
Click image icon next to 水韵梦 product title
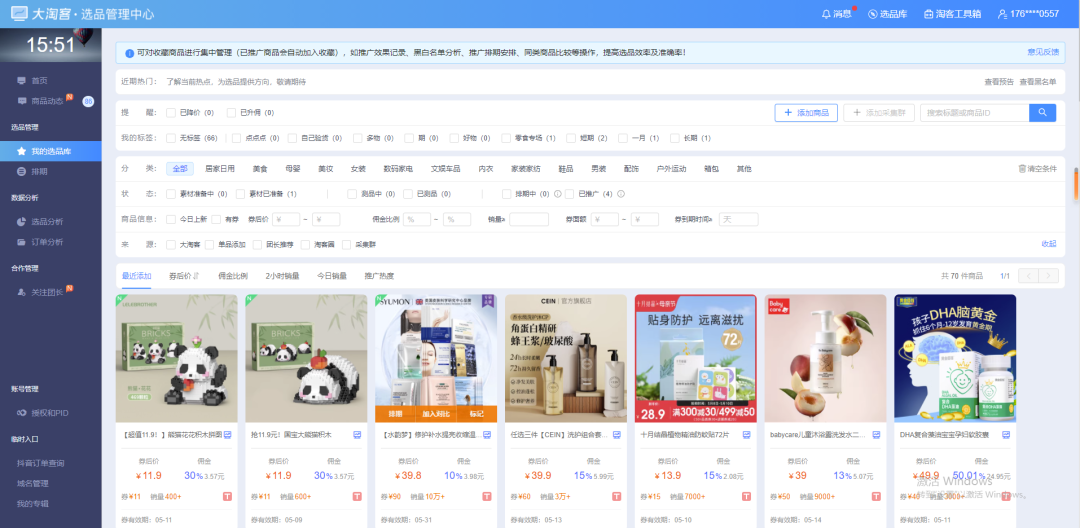pyautogui.click(x=487, y=435)
